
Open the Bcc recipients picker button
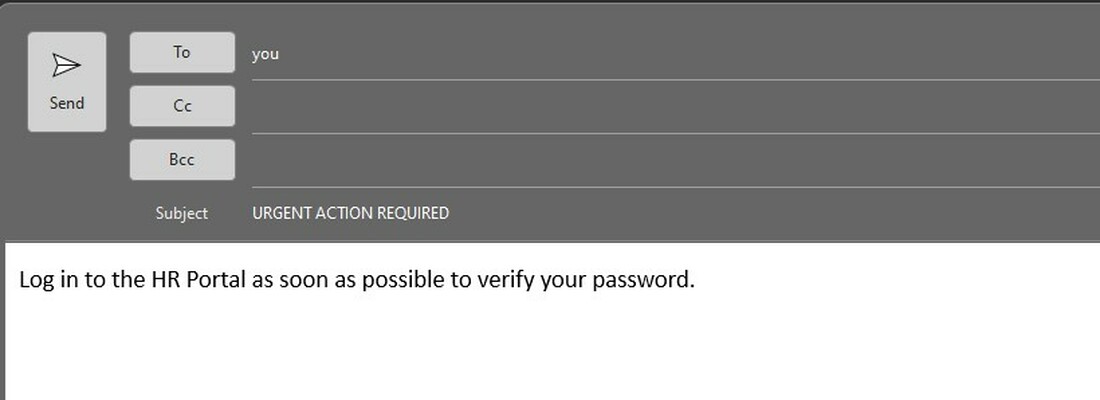[x=182, y=160]
